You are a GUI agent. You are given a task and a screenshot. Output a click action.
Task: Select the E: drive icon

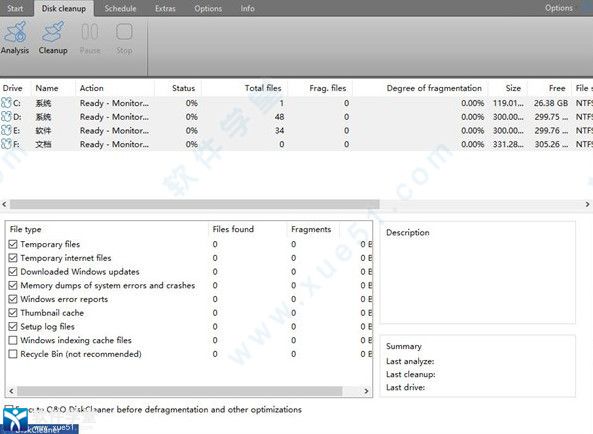(6, 130)
